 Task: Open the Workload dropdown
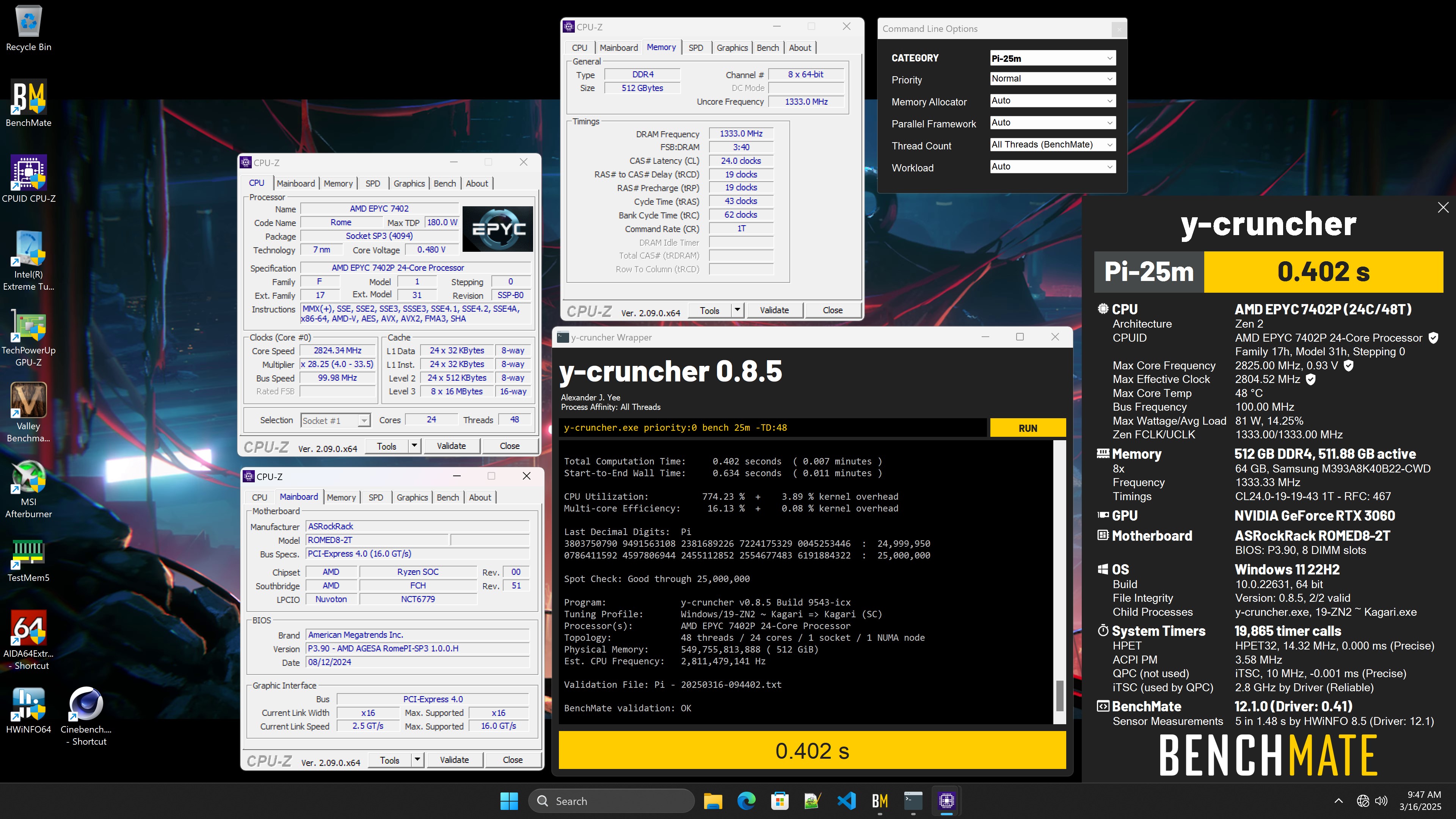(1053, 167)
